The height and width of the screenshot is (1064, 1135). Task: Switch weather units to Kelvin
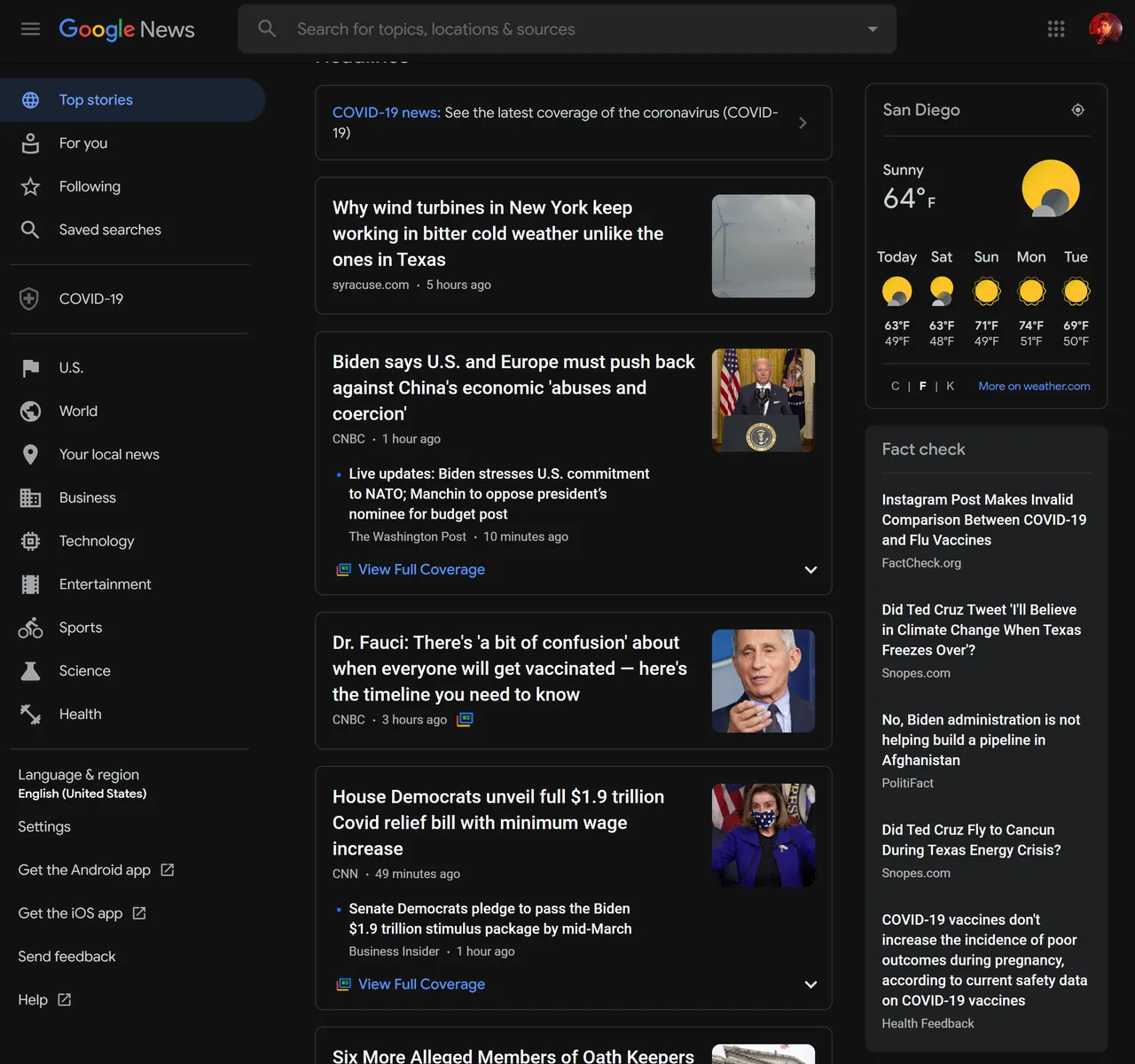[951, 386]
